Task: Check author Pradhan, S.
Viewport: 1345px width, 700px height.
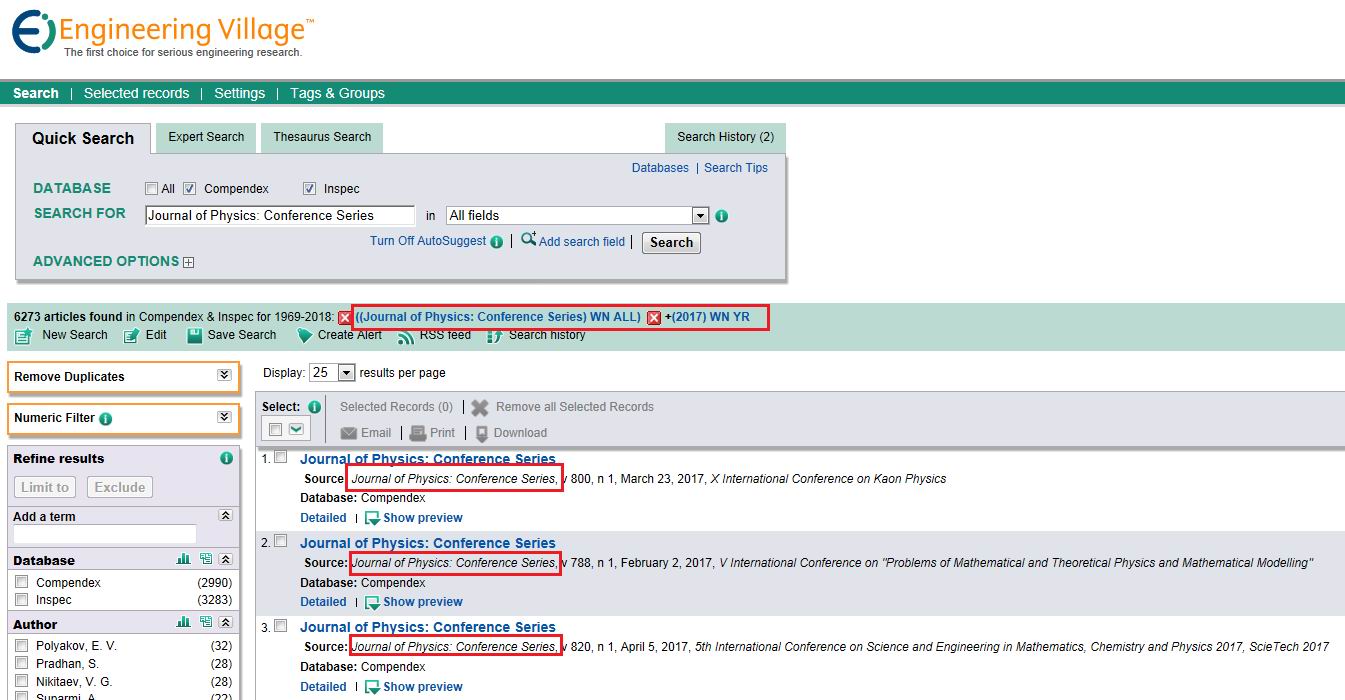Action: 22,664
